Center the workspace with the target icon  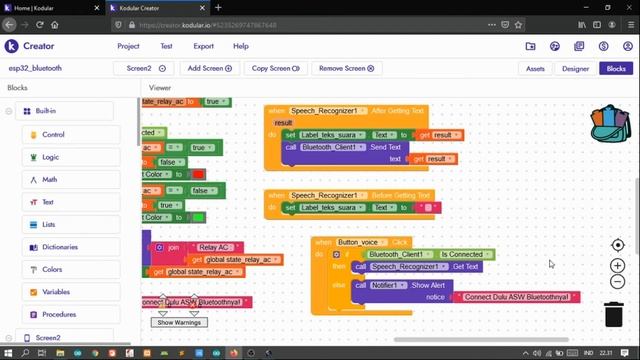pyautogui.click(x=618, y=245)
